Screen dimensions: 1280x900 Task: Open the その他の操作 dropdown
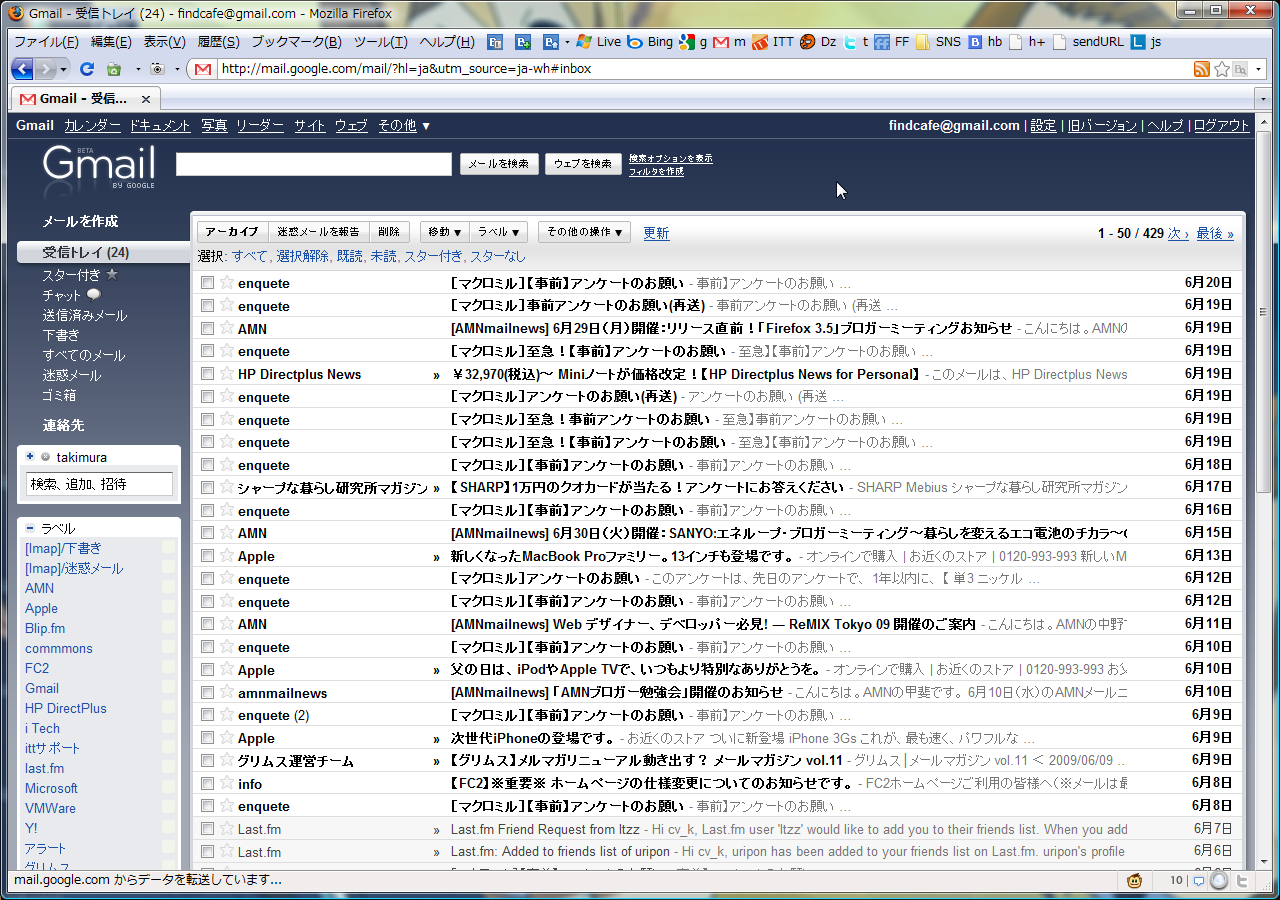[x=584, y=232]
